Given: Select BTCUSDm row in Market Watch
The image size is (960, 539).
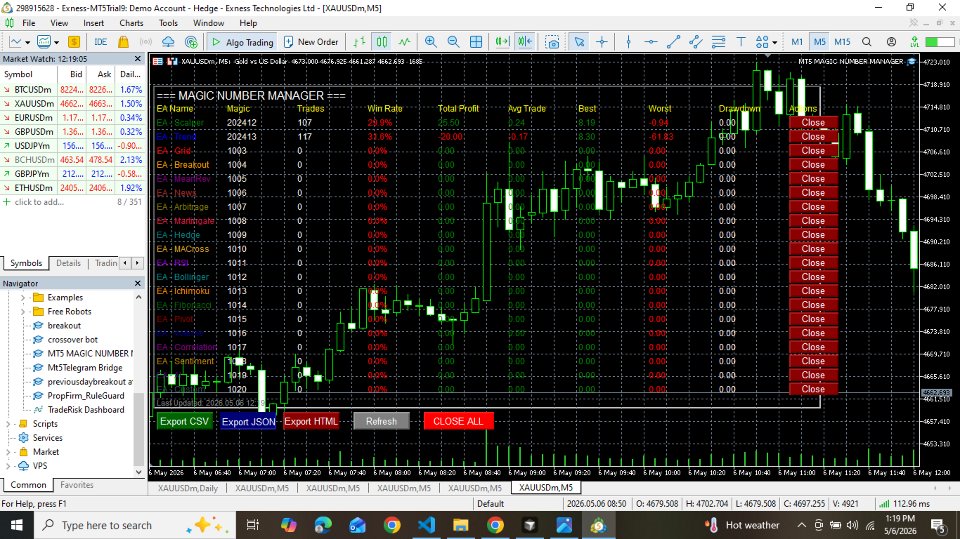Looking at the screenshot, I should [x=73, y=89].
